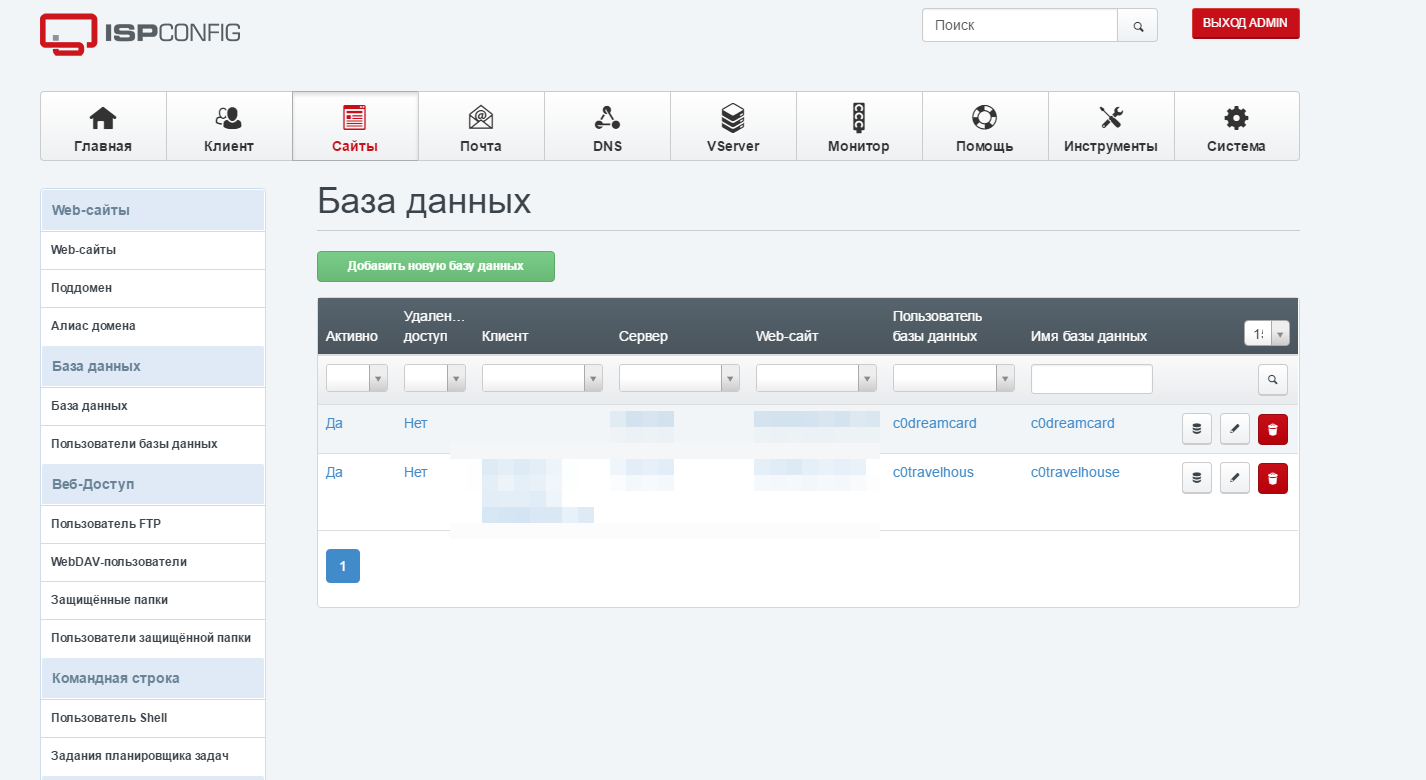Go to page 1 of results
Image resolution: width=1426 pixels, height=780 pixels.
[x=343, y=566]
